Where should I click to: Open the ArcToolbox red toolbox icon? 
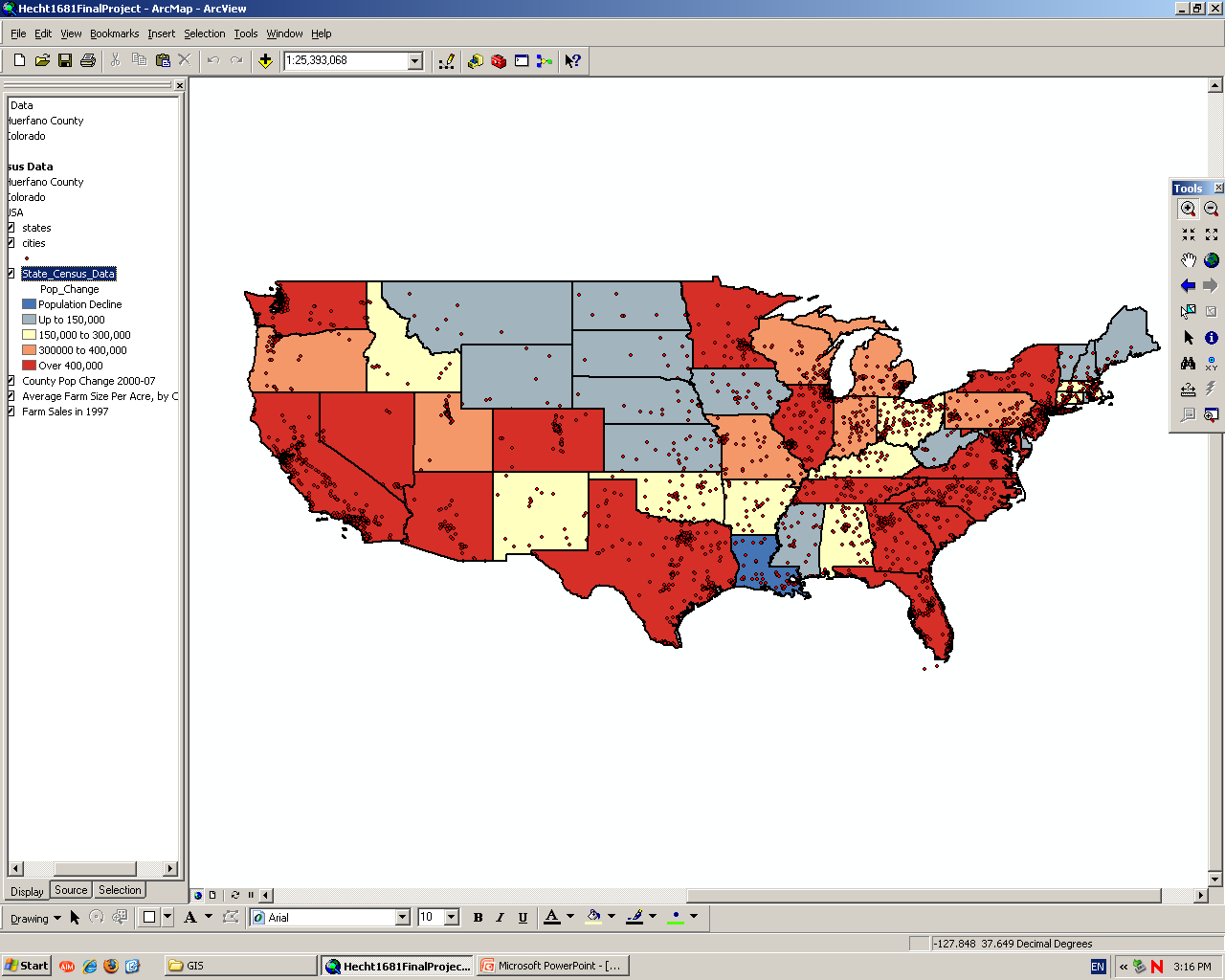[x=499, y=60]
